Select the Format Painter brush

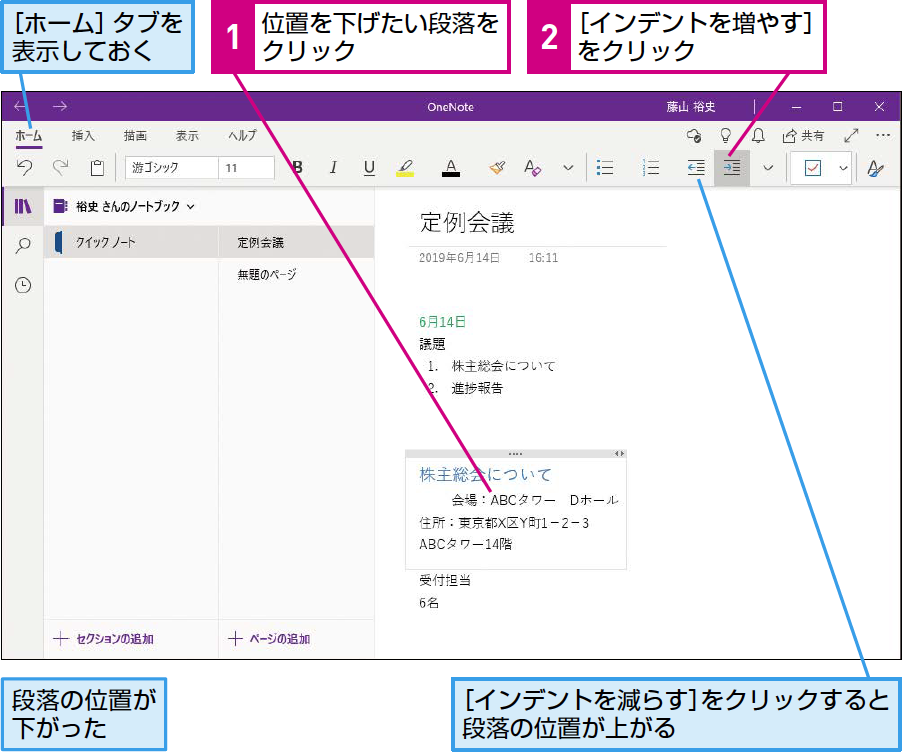497,167
